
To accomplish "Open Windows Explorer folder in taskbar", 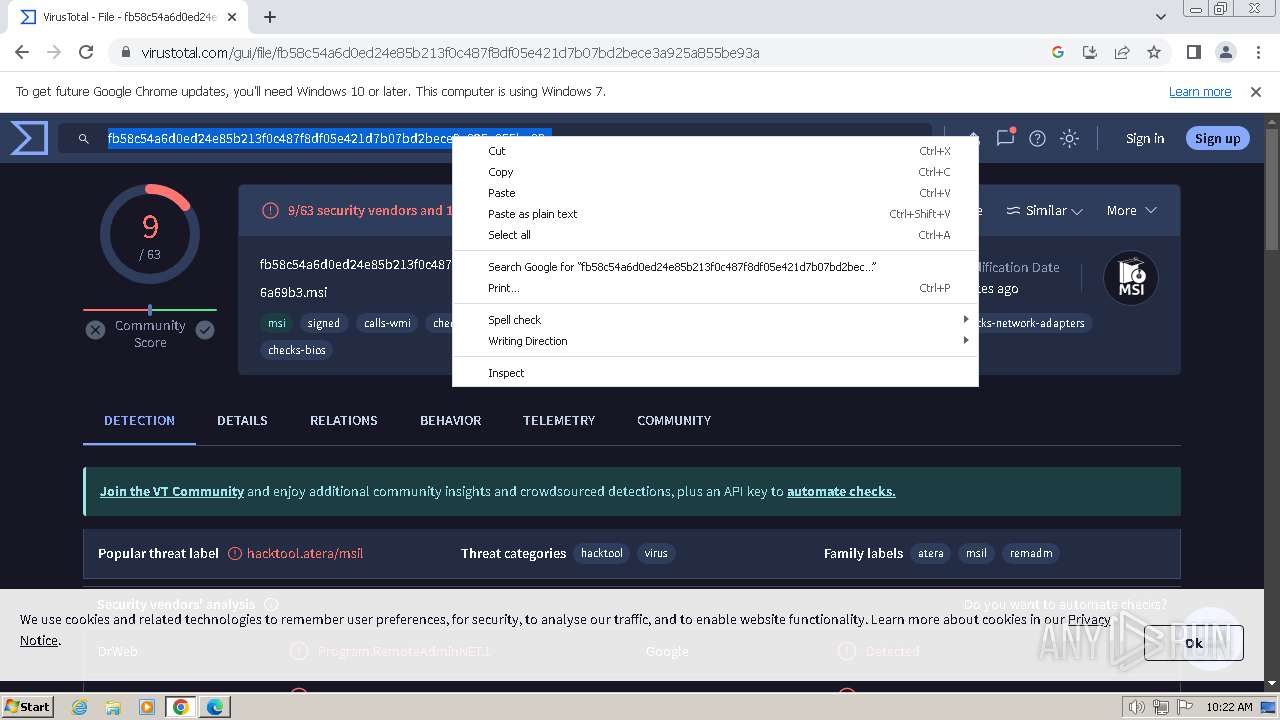I will point(113,707).
